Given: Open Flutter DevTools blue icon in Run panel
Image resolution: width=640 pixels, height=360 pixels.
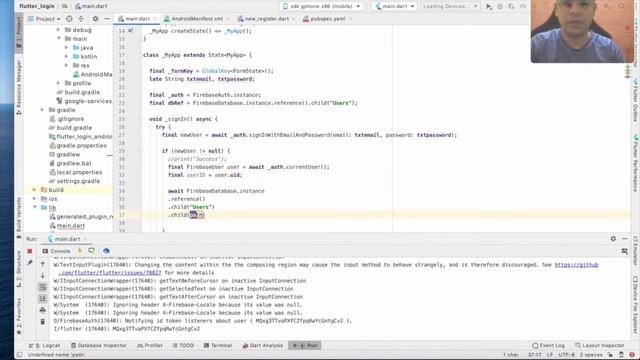Looking at the screenshot, I should click(106, 251).
